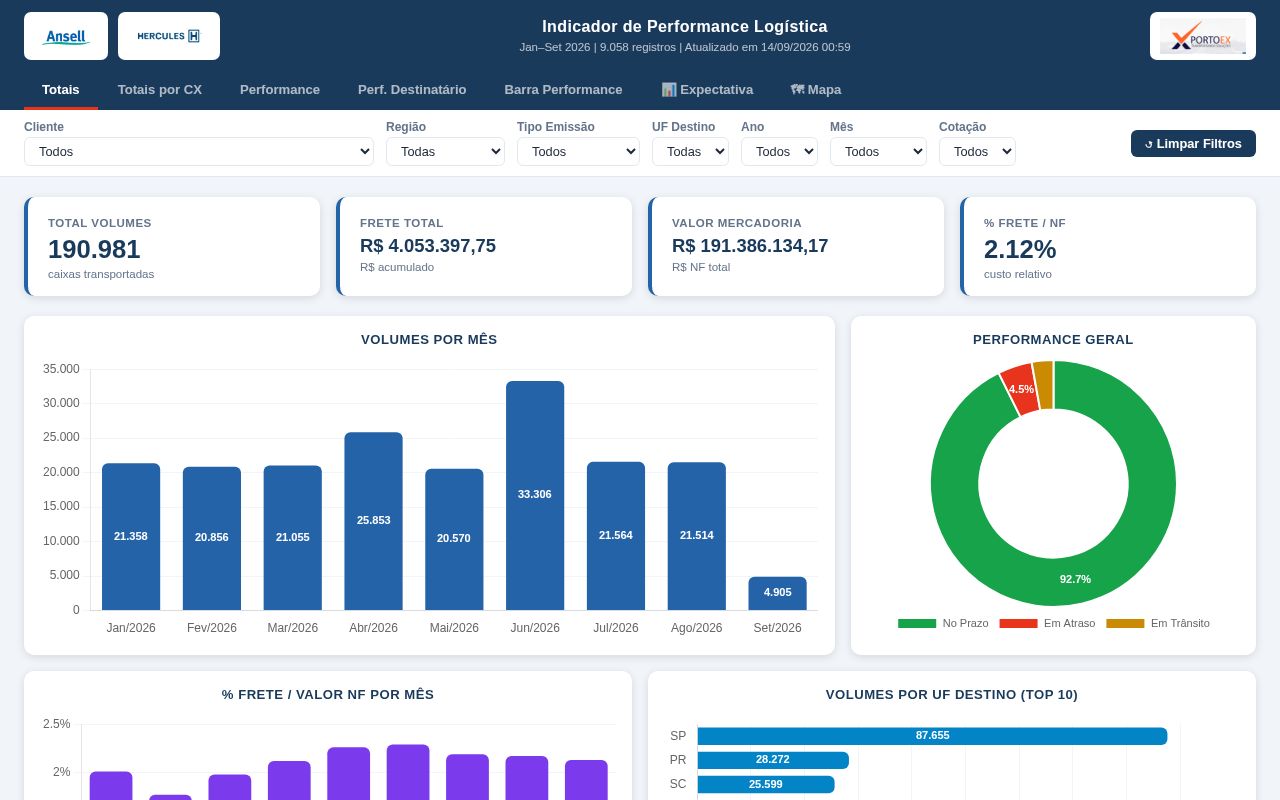Click the Jan–Set 2026 records subtitle

coord(685,47)
